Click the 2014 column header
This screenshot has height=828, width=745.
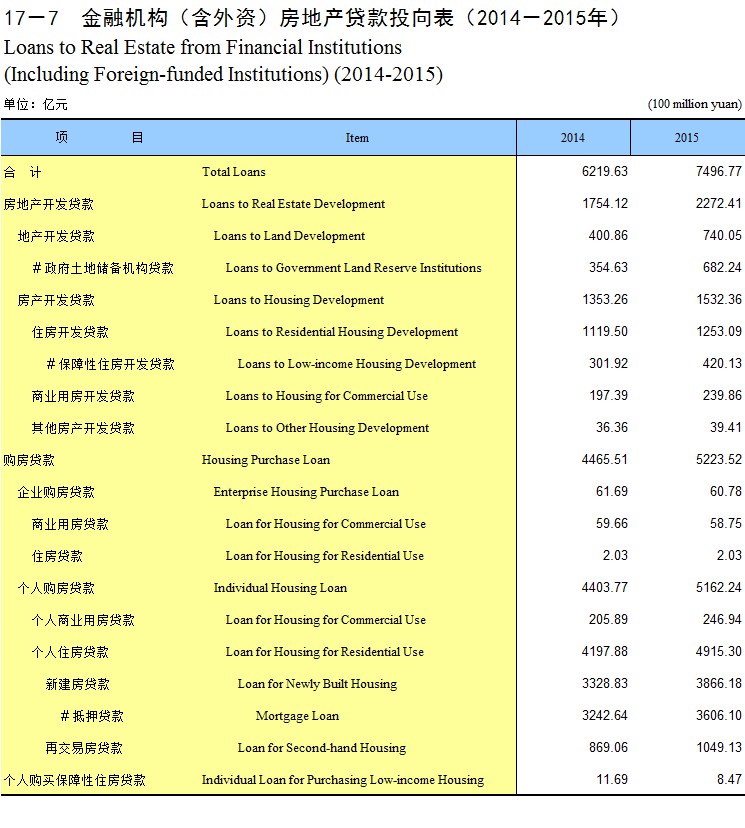click(x=573, y=138)
